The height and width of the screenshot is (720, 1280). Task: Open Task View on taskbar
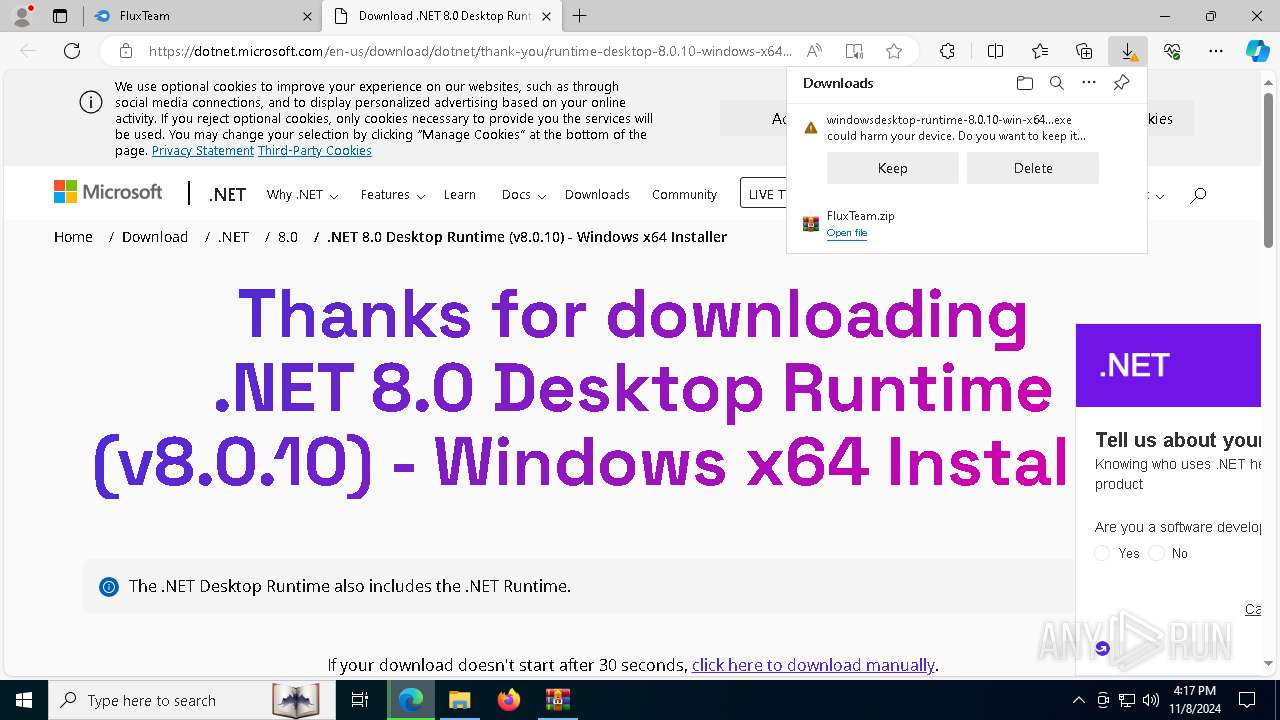pos(360,700)
